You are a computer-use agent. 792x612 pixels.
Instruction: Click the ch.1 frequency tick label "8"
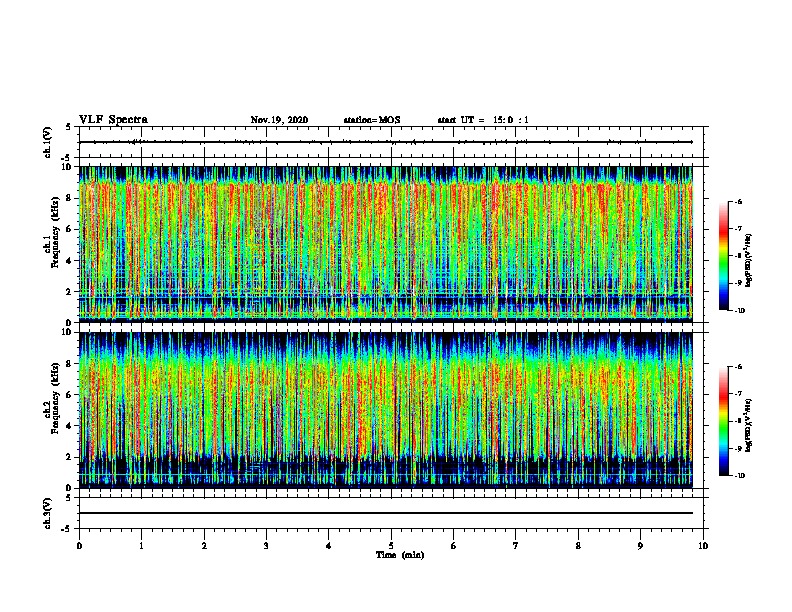70,198
